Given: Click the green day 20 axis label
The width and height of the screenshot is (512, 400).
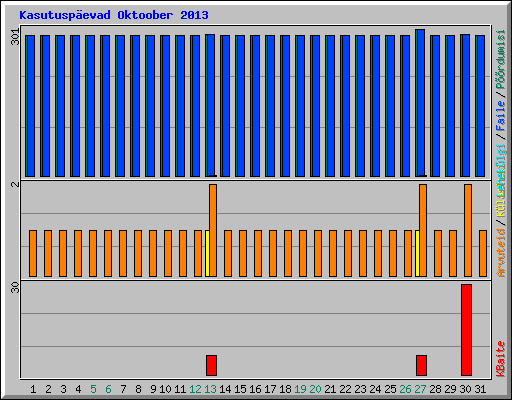Looking at the screenshot, I should [x=315, y=389].
